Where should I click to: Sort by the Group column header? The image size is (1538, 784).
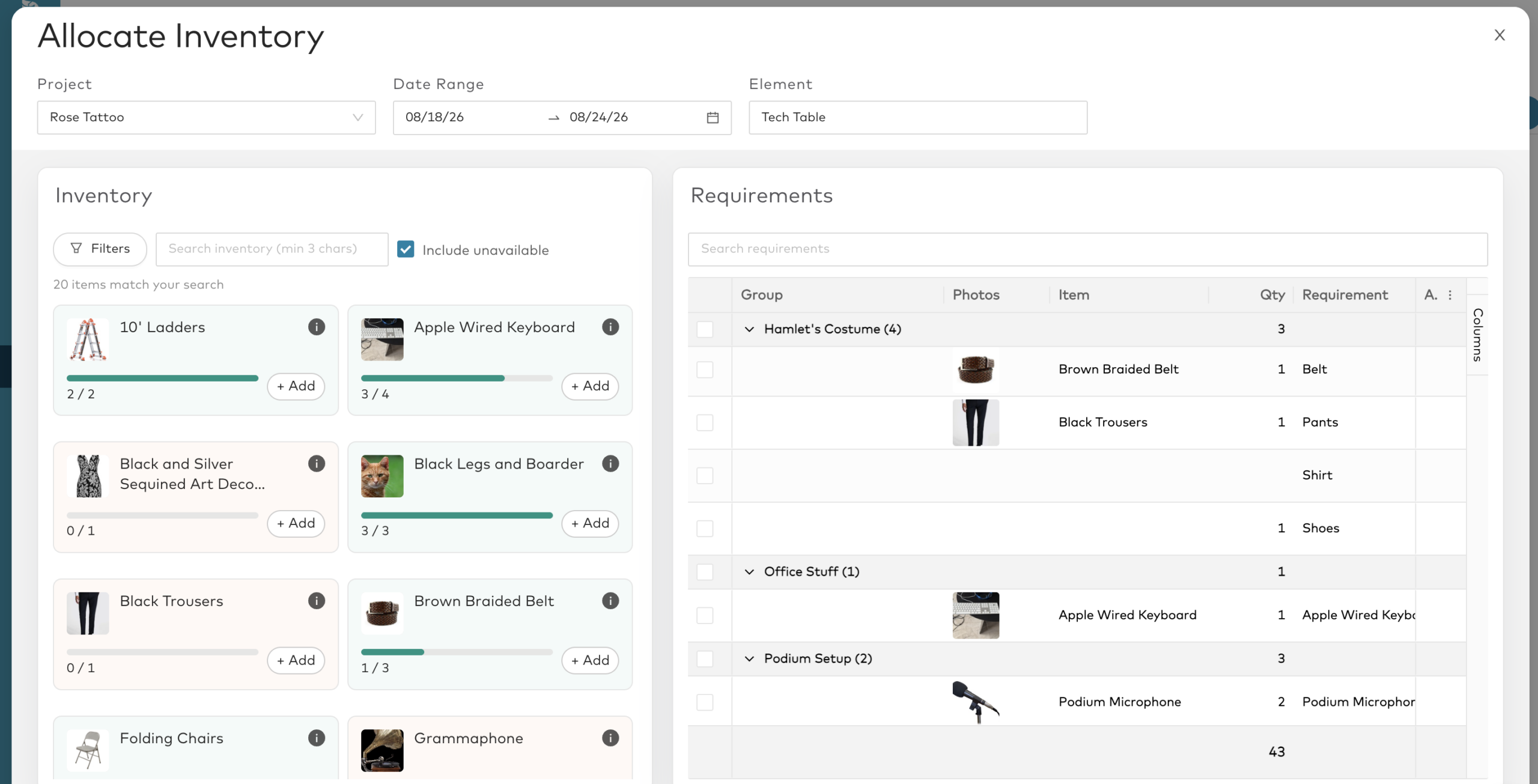761,295
